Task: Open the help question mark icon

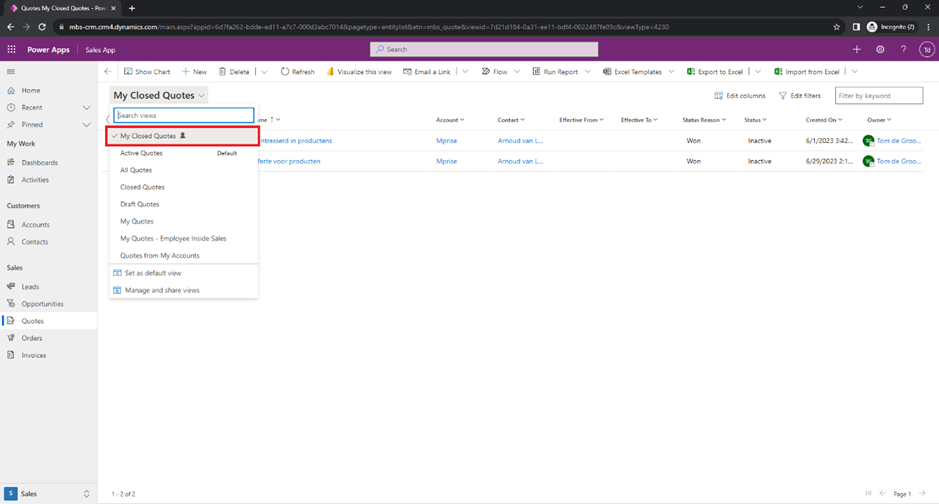Action: click(x=903, y=50)
